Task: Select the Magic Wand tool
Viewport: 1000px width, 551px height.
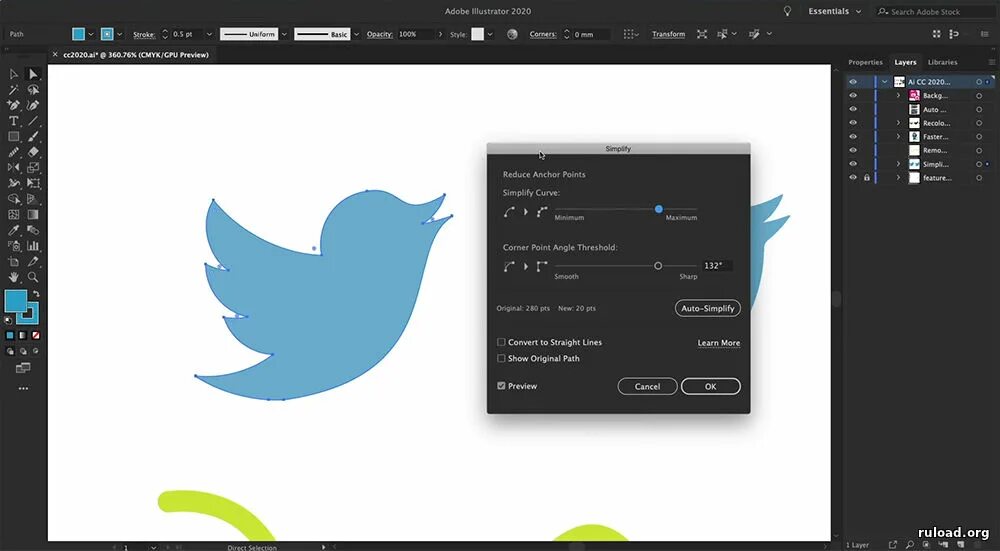Action: [x=13, y=90]
